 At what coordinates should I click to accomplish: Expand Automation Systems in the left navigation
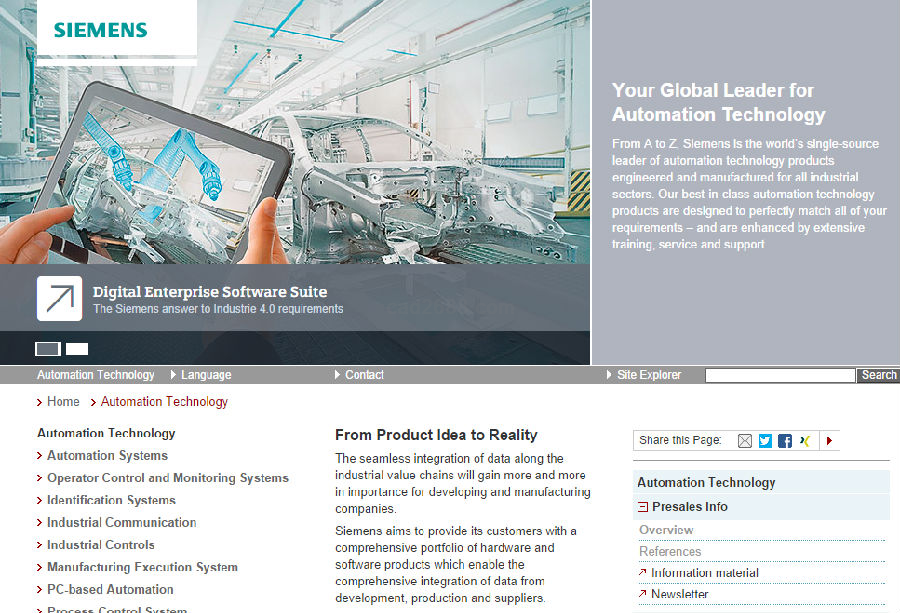pyautogui.click(x=107, y=455)
